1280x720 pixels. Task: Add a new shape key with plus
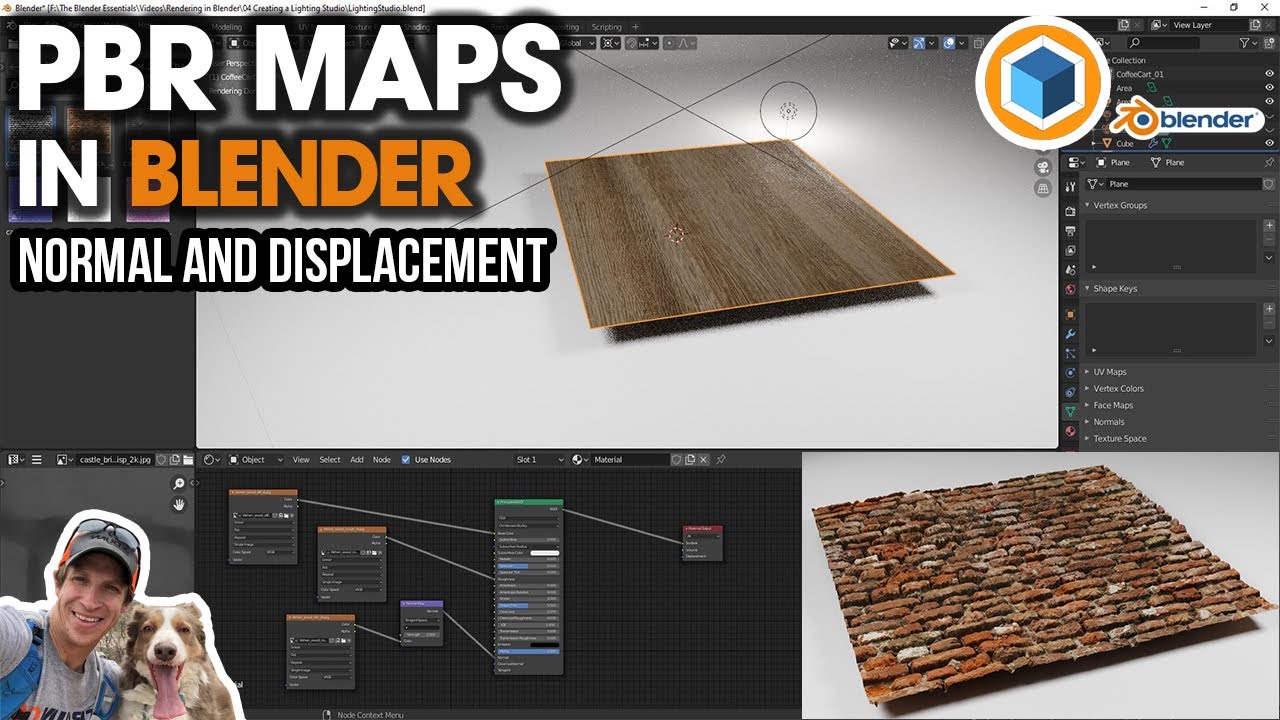click(1269, 309)
